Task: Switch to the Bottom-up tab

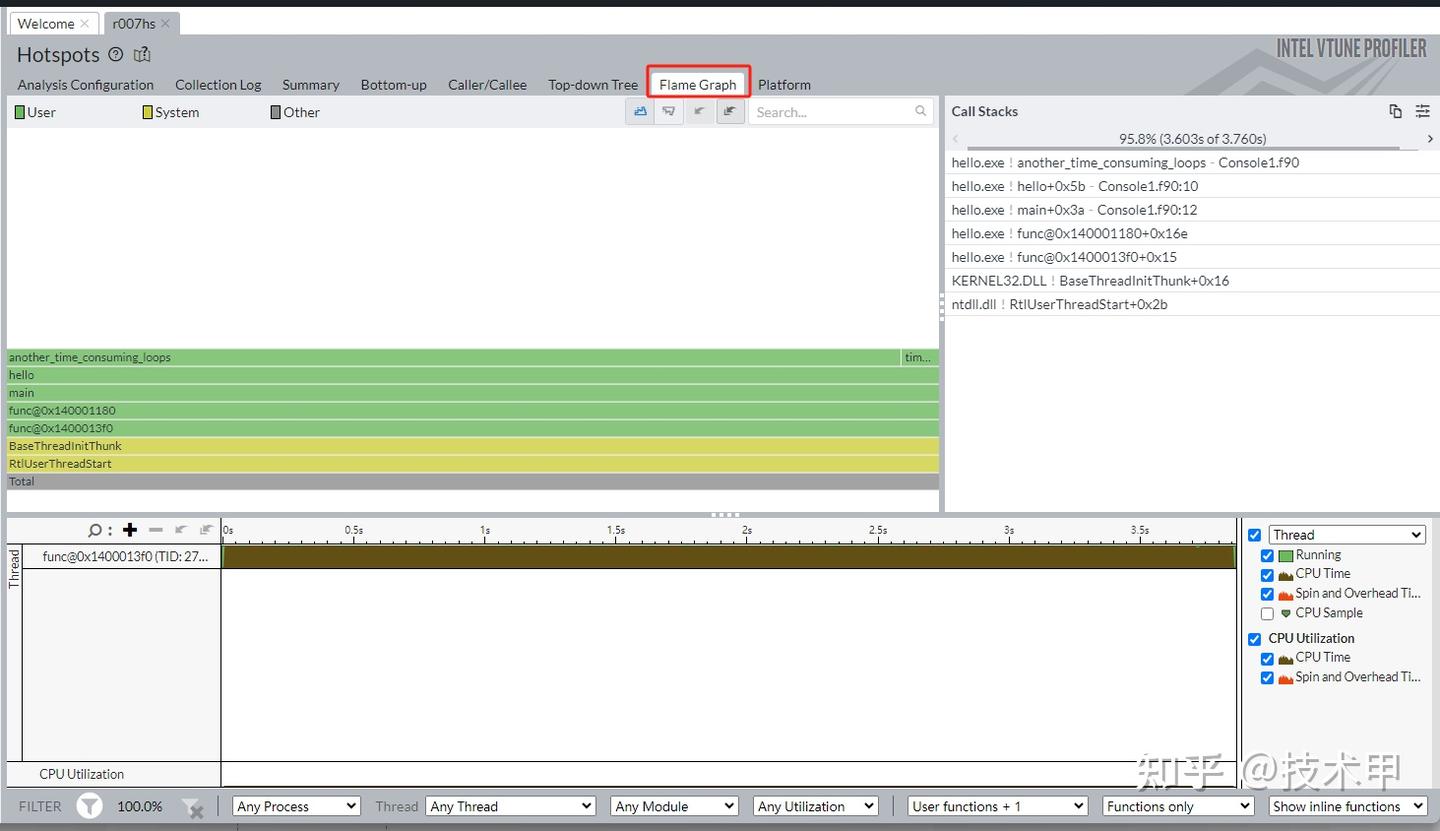Action: (393, 84)
